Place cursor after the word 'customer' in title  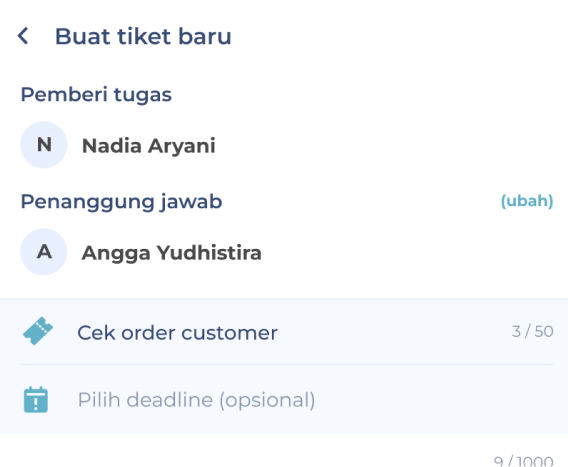pyautogui.click(x=279, y=333)
